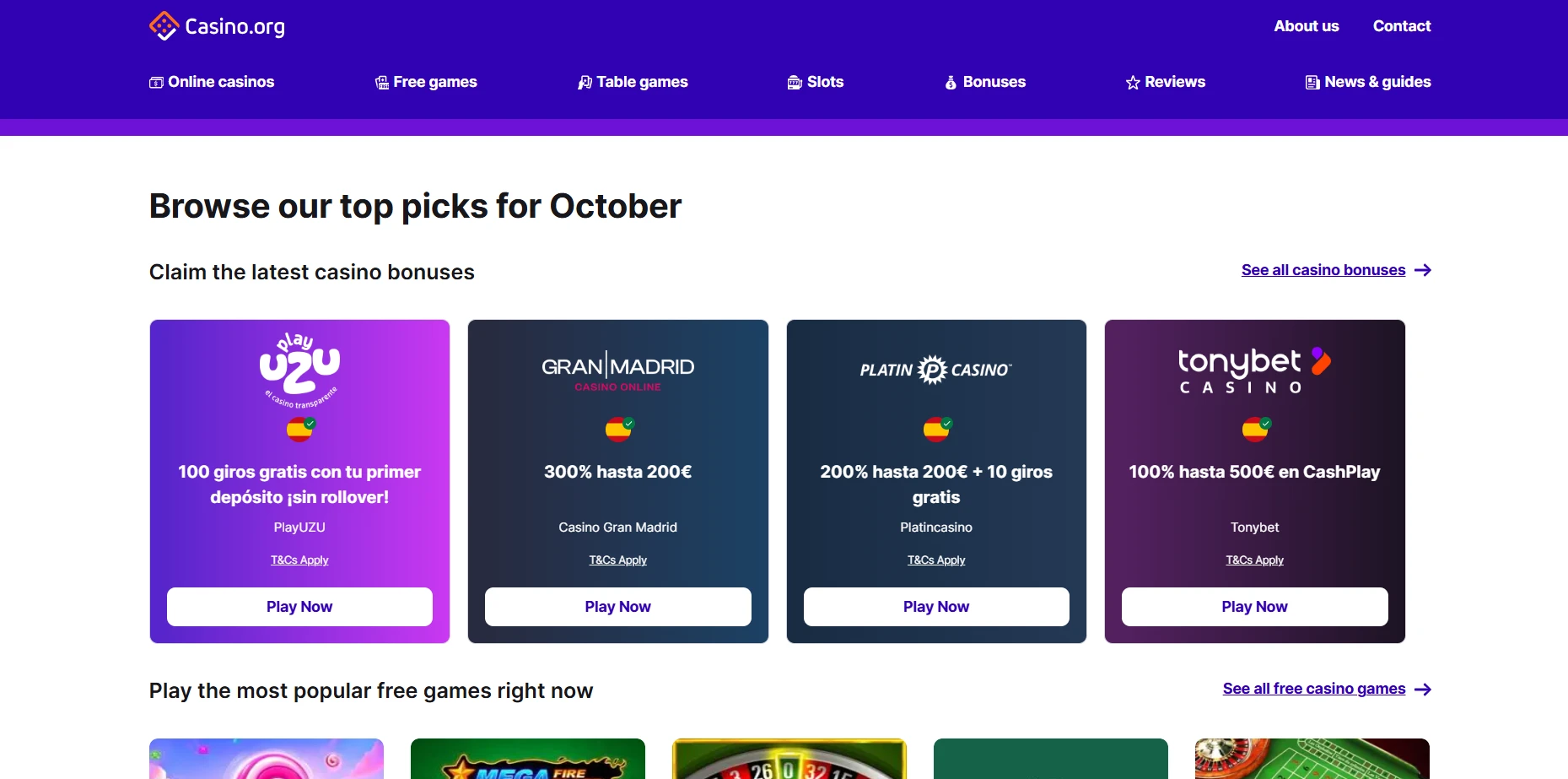Viewport: 1568px width, 779px height.
Task: Click the Casino.org dice logo icon
Action: [x=164, y=26]
